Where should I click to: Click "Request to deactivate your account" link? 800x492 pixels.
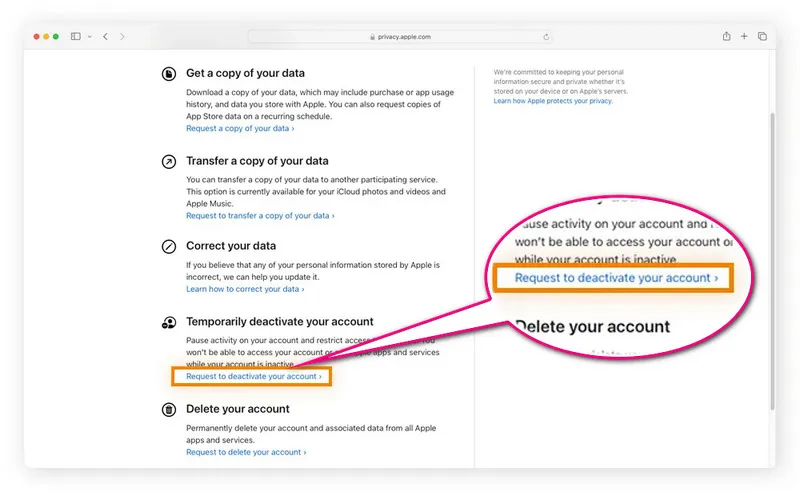pos(254,377)
